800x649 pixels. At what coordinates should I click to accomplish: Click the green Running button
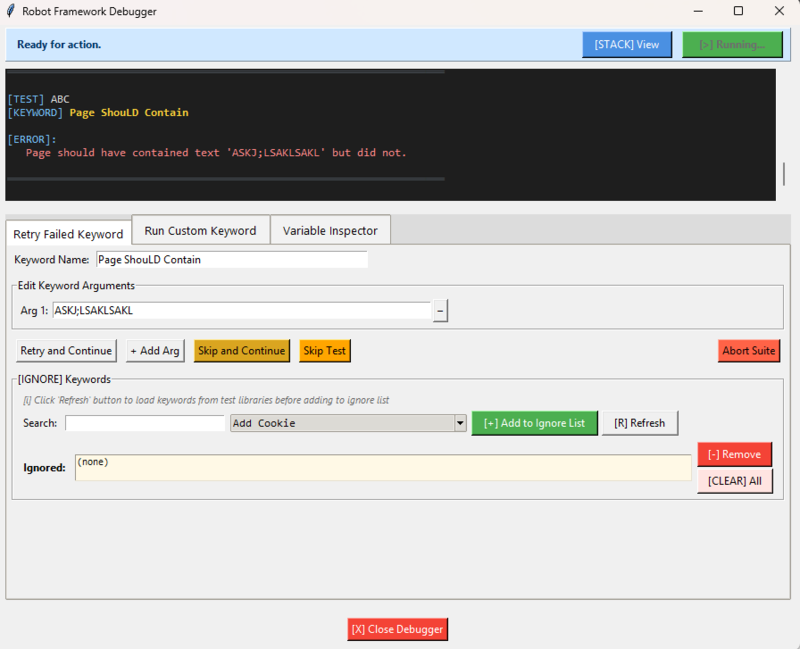click(732, 44)
